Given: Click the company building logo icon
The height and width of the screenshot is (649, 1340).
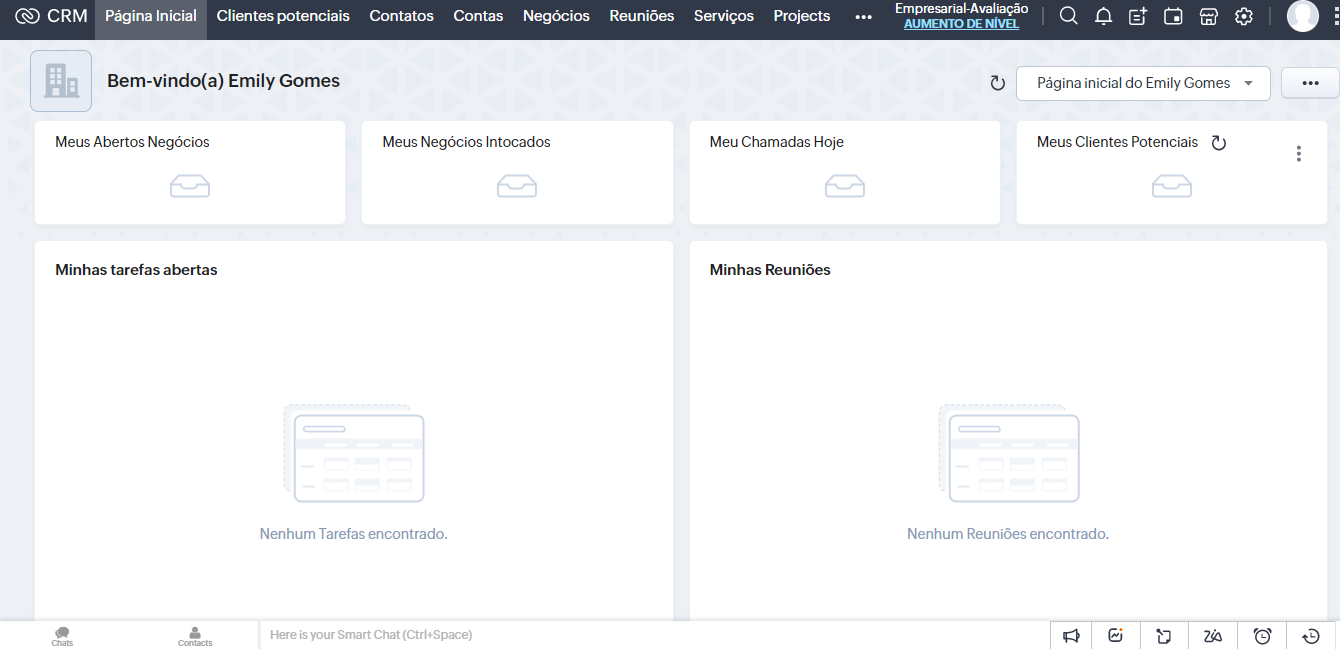Looking at the screenshot, I should pos(61,81).
